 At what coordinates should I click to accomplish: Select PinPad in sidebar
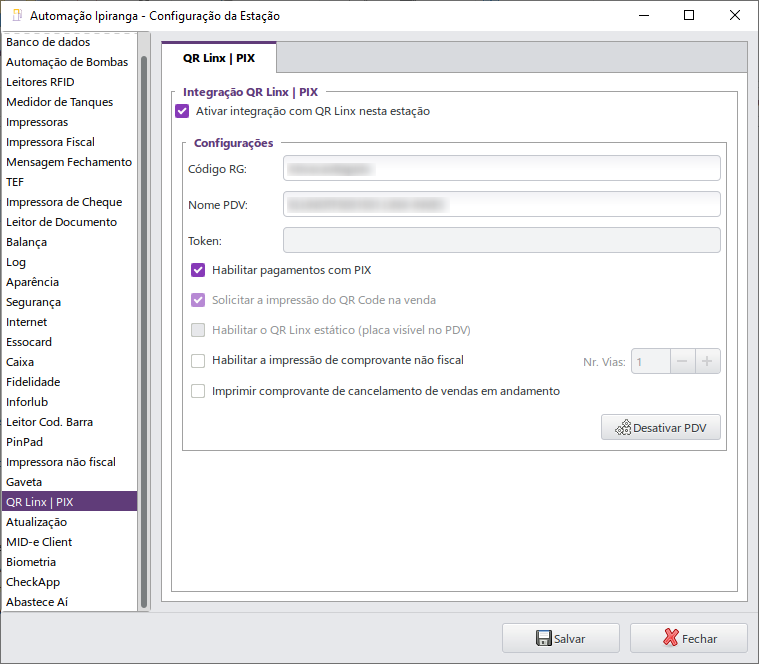(69, 442)
